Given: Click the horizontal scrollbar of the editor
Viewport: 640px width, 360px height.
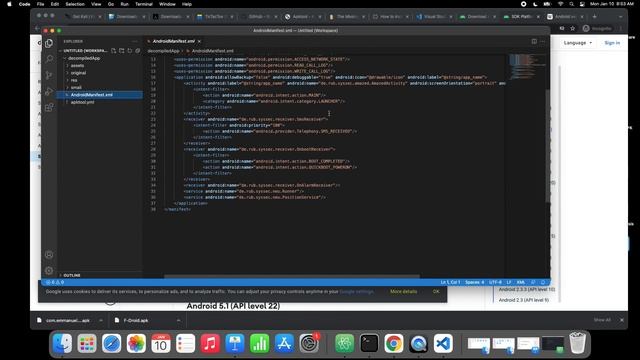Looking at the screenshot, I should click(292, 276).
